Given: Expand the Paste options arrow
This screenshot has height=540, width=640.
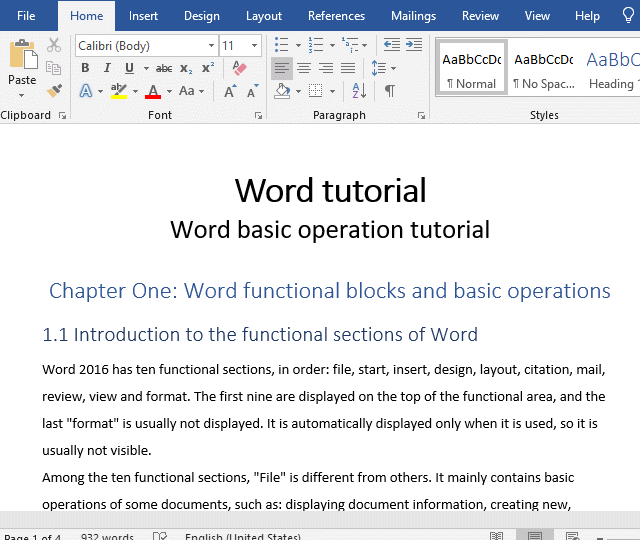Looking at the screenshot, I should (x=22, y=95).
